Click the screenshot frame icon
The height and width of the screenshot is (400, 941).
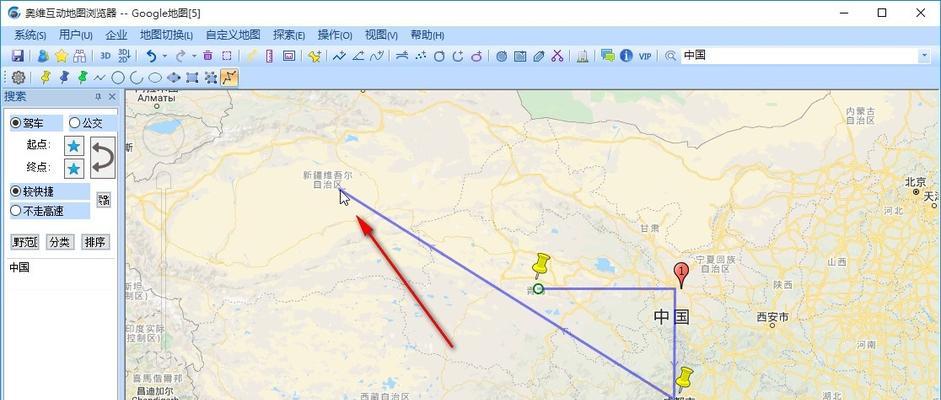point(289,56)
